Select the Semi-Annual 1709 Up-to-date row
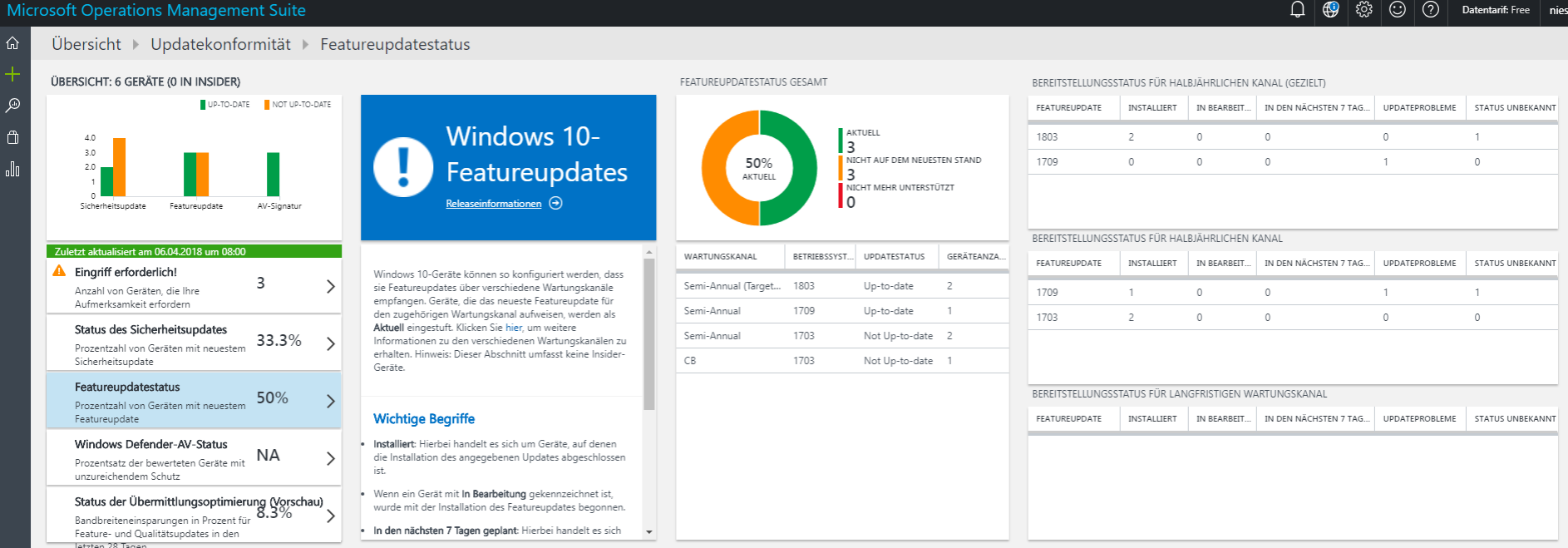Viewport: 1568px width, 548px height. coord(842,311)
